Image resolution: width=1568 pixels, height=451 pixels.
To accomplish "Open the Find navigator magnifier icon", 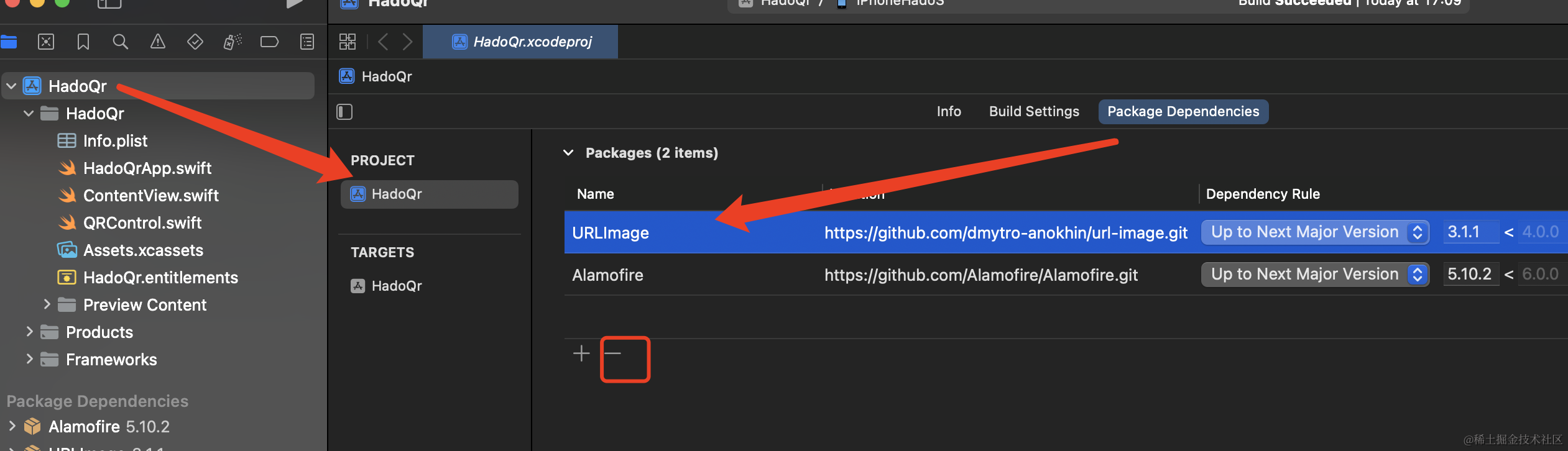I will pyautogui.click(x=121, y=42).
